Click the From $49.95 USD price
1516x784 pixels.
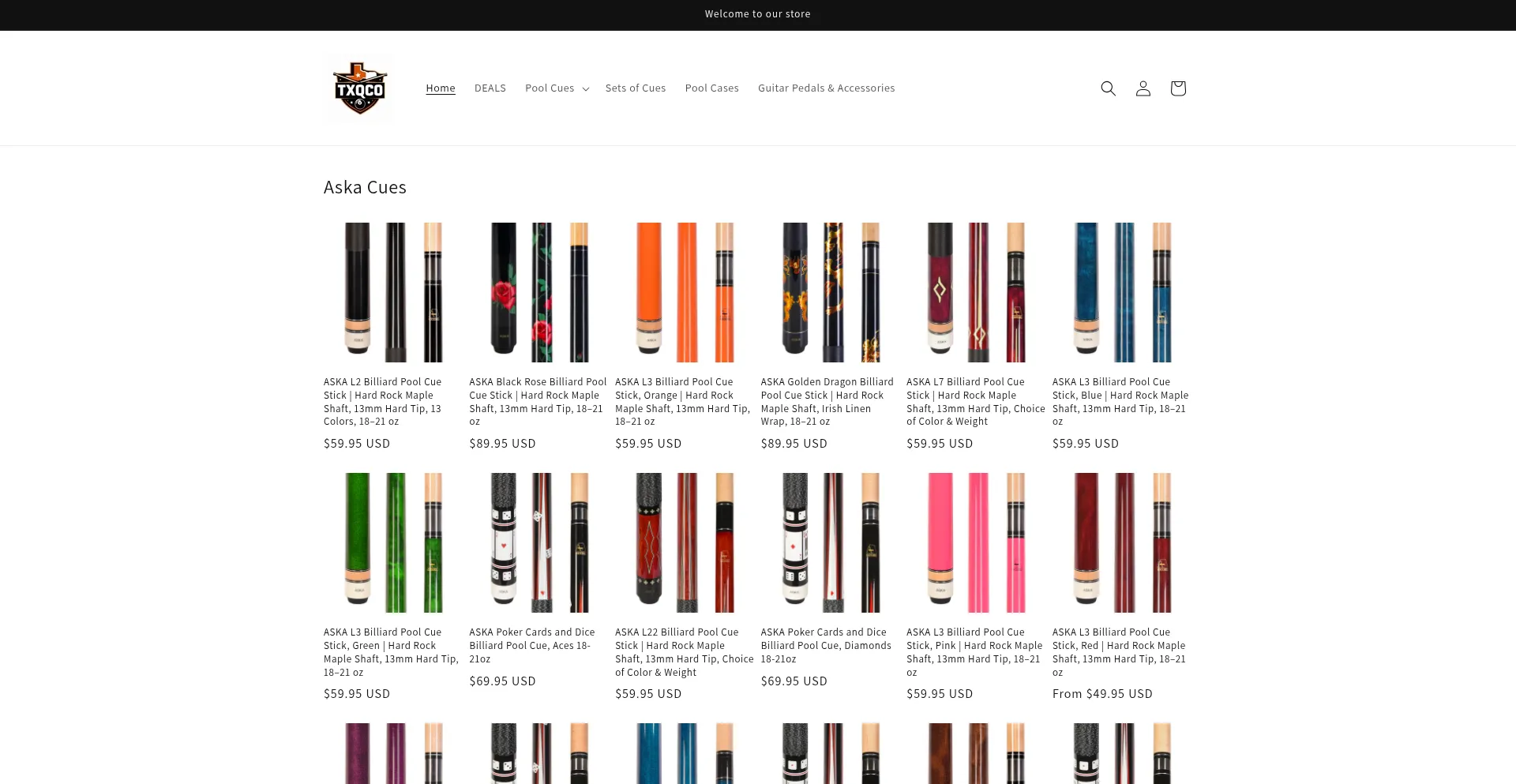(1102, 694)
